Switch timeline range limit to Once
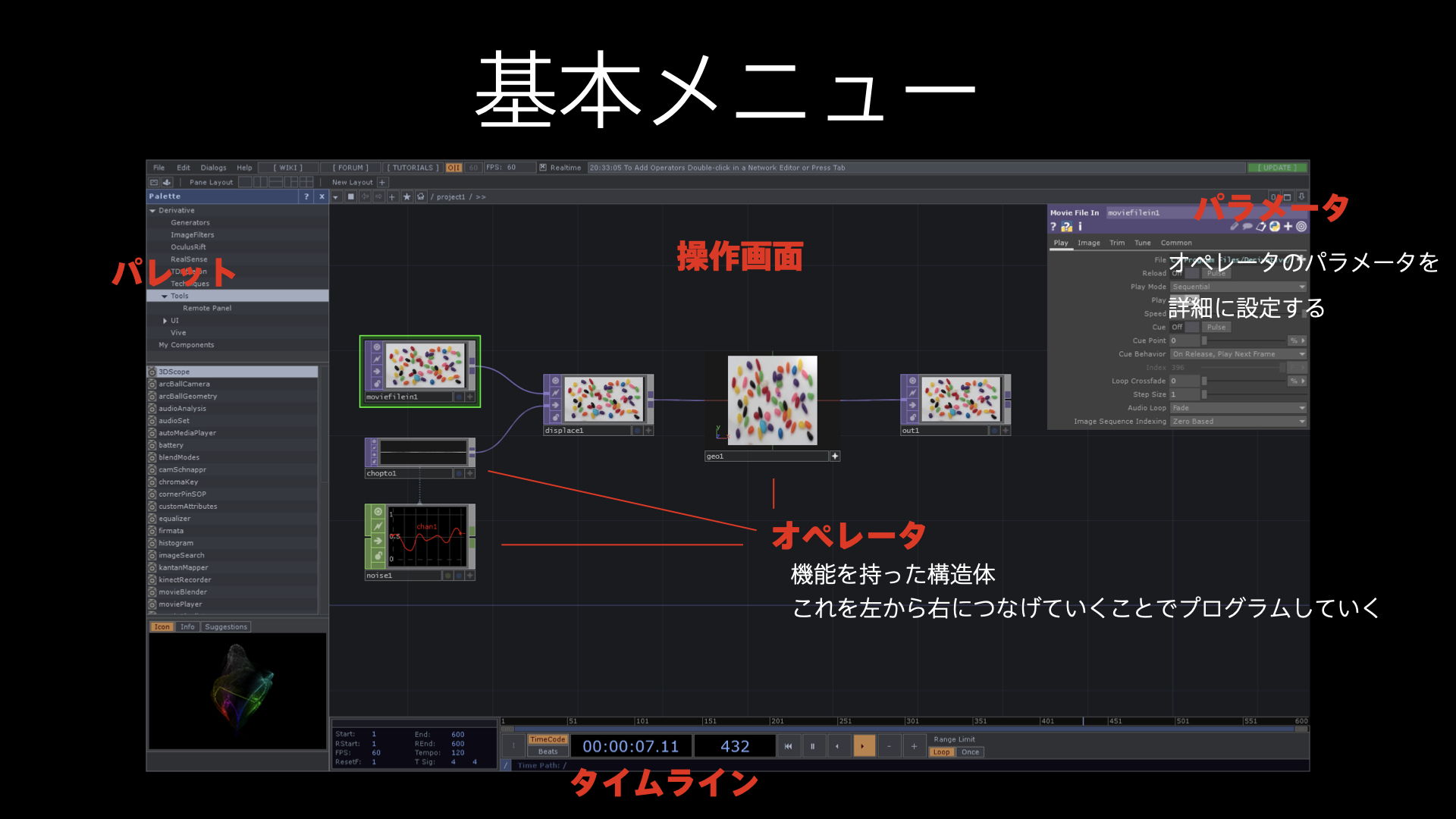This screenshot has height=819, width=1456. tap(970, 752)
